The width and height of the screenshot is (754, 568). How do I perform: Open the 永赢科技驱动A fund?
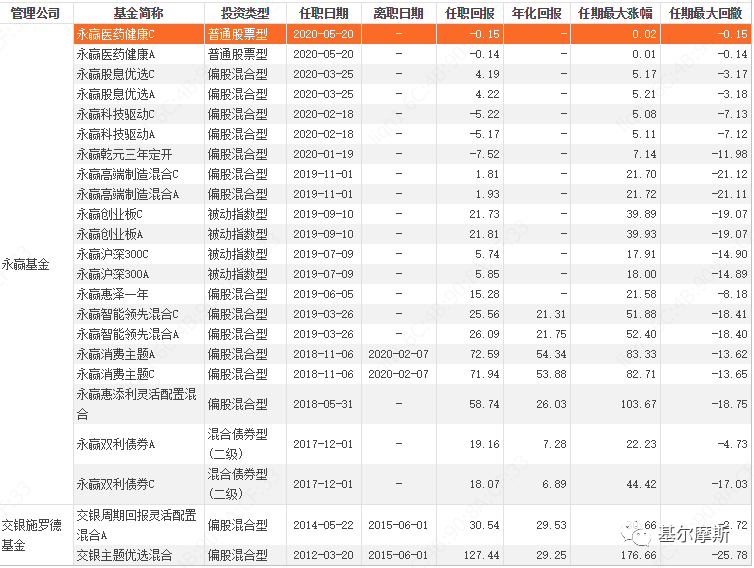click(116, 134)
